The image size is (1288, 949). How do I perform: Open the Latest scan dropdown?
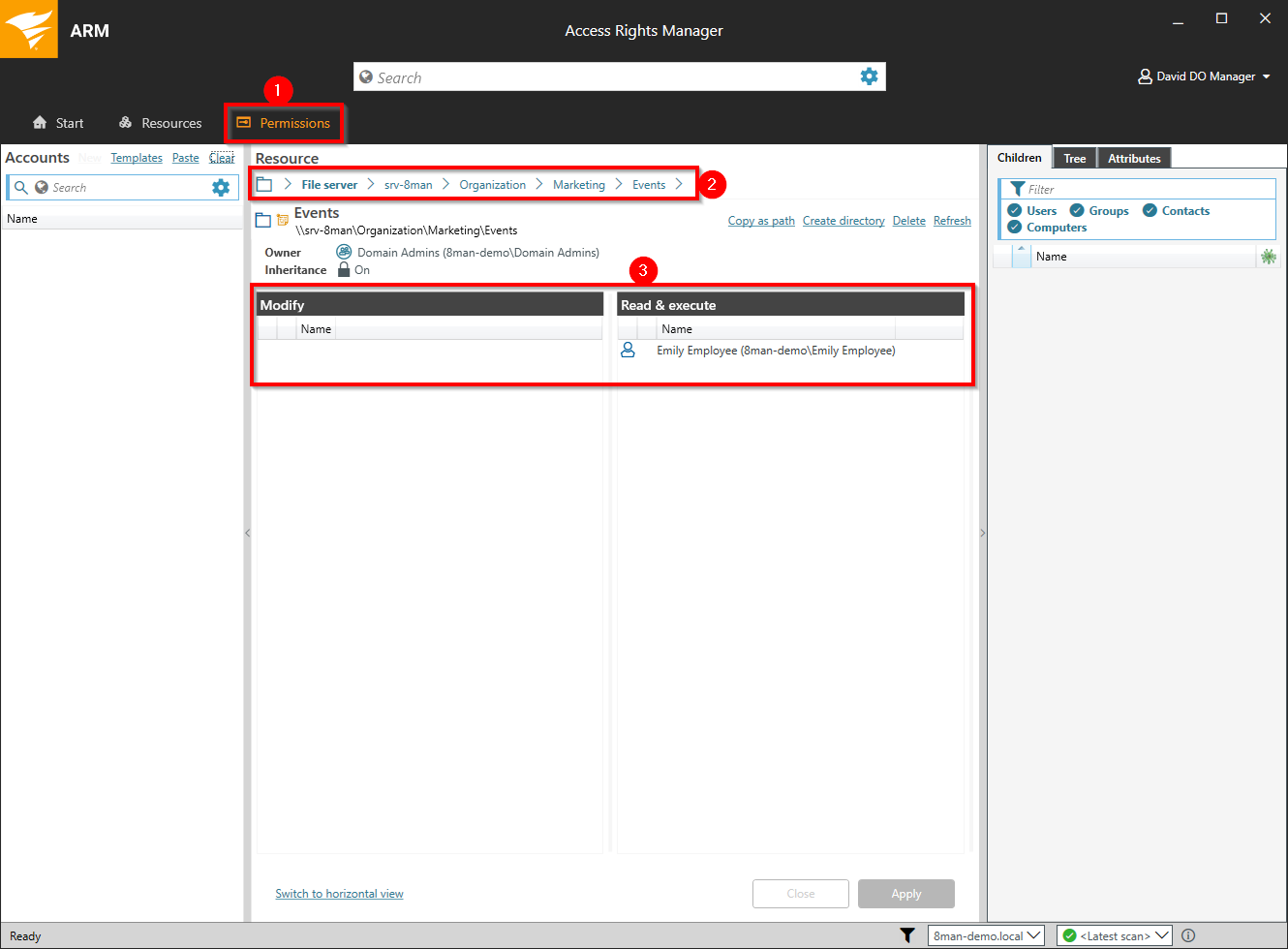(1114, 935)
